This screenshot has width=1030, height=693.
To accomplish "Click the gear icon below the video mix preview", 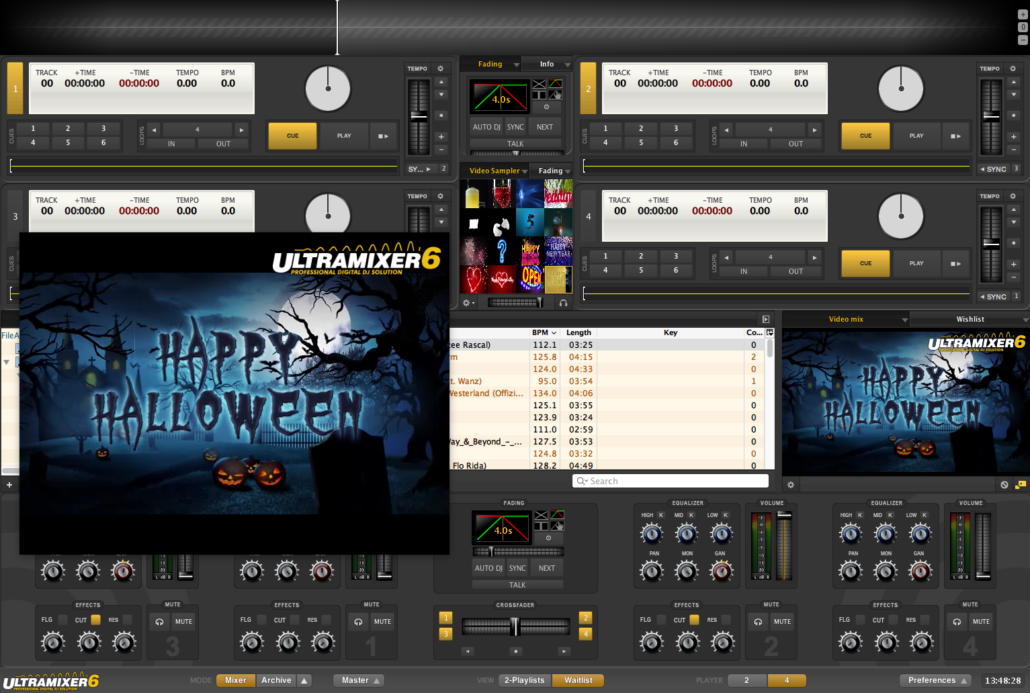I will (x=791, y=484).
